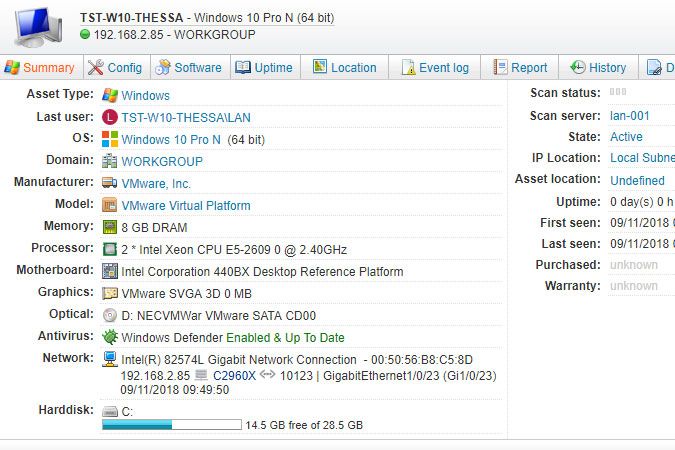The width and height of the screenshot is (675, 450).
Task: Open the History tab
Action: [x=598, y=67]
